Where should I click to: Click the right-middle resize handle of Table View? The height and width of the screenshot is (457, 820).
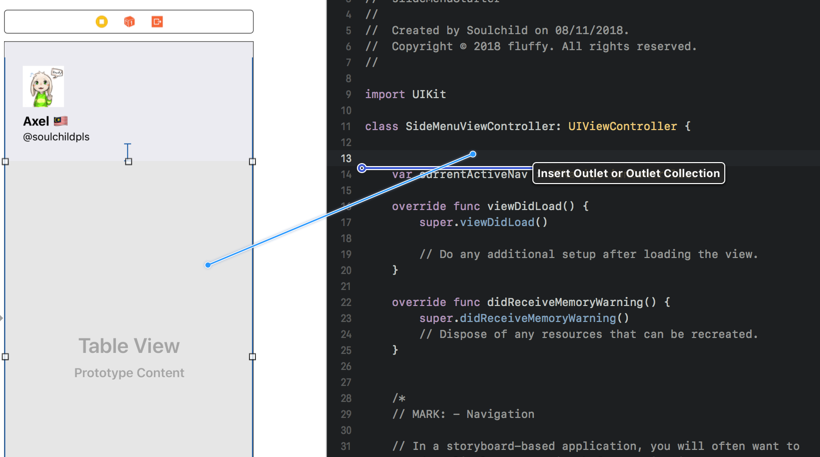point(252,356)
